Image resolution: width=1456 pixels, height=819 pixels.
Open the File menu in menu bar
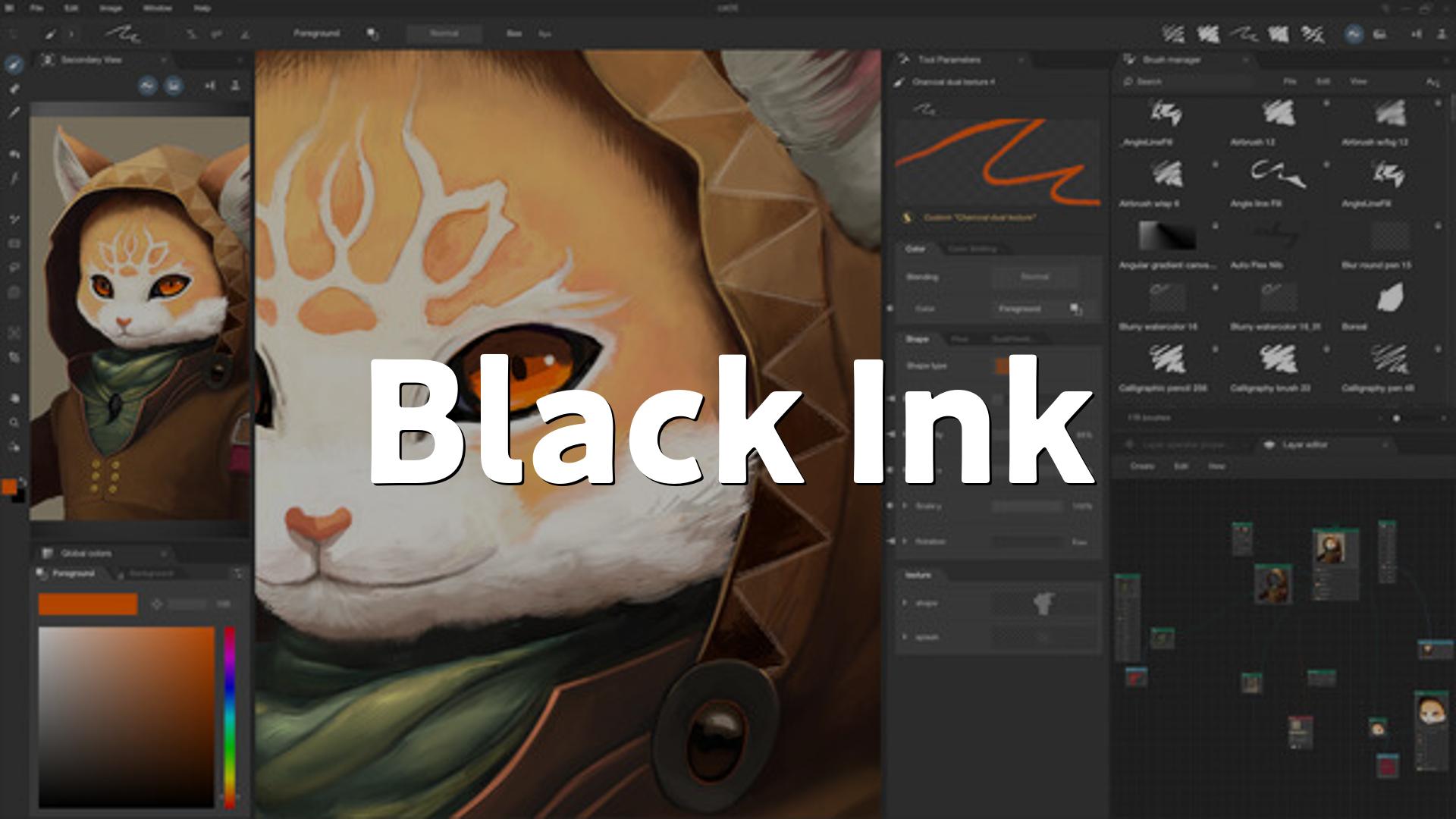tap(36, 8)
